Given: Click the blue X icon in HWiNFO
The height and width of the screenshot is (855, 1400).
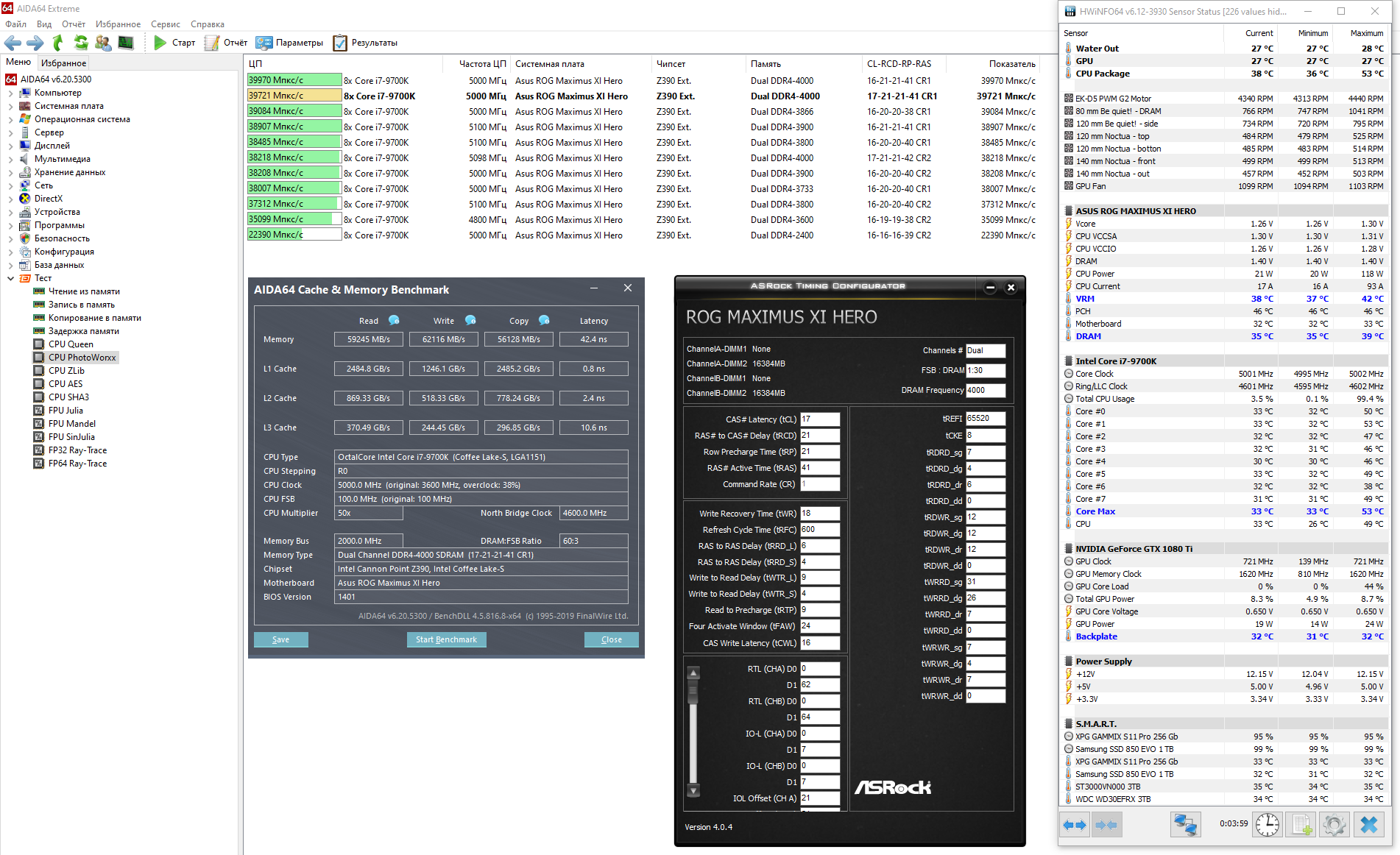Looking at the screenshot, I should [x=1369, y=825].
